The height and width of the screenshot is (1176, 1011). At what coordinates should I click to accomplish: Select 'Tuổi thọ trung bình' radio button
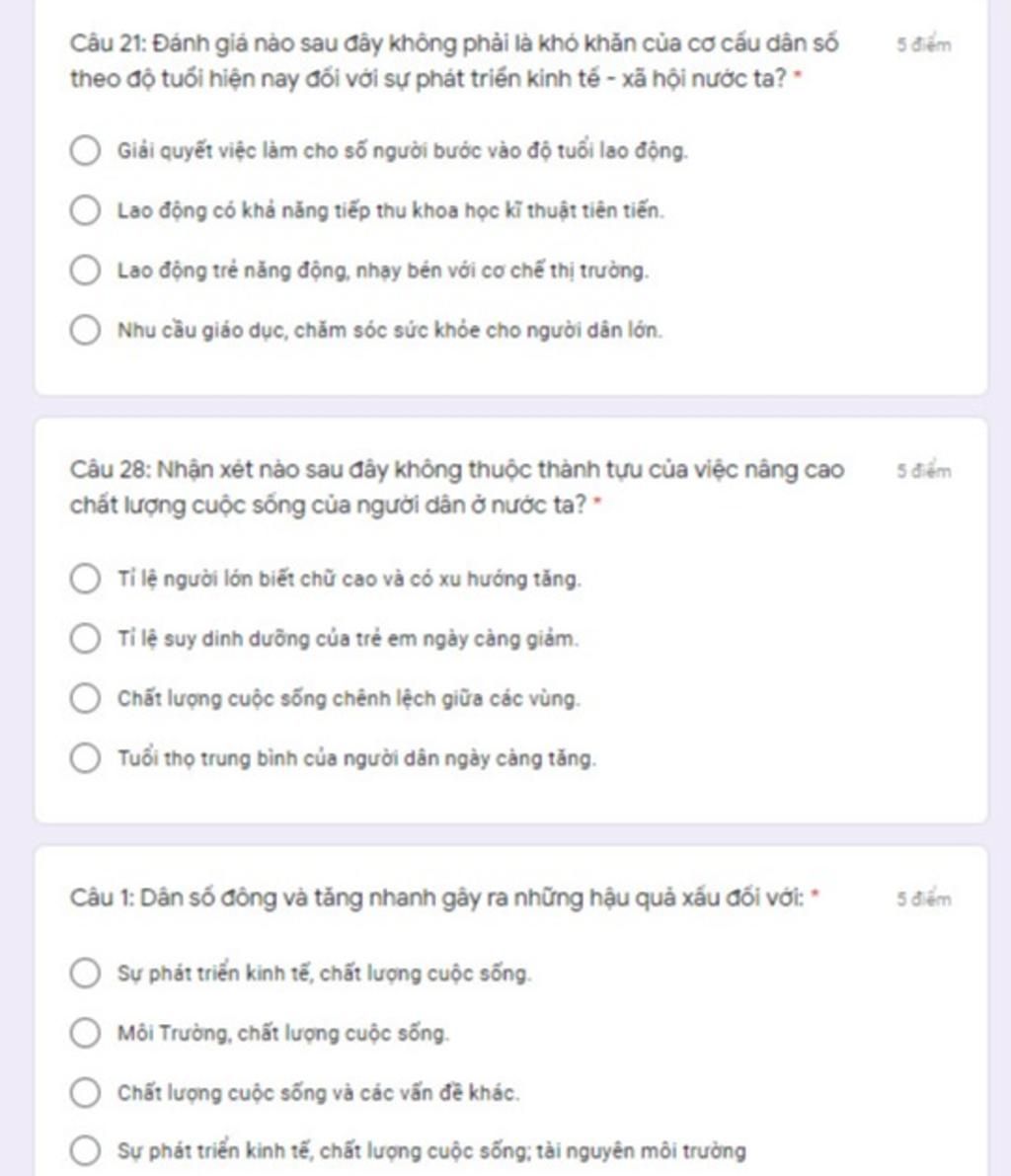86,758
